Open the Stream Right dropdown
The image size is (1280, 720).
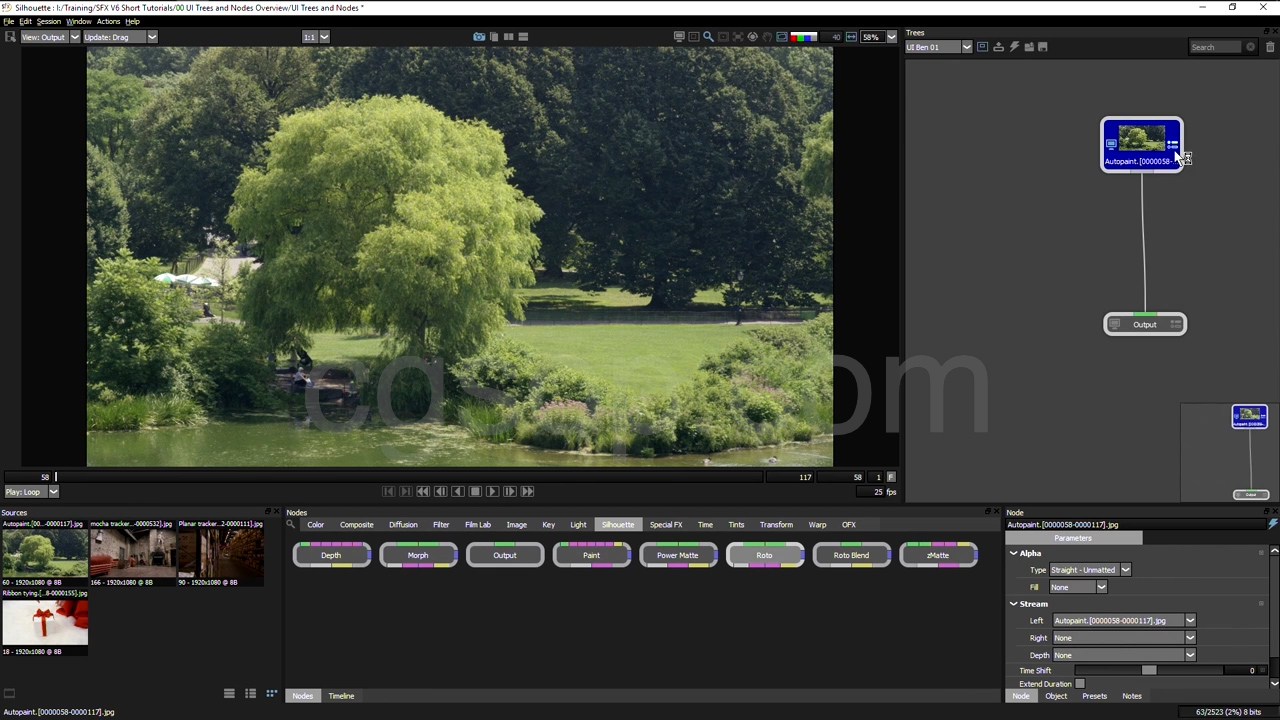1124,638
